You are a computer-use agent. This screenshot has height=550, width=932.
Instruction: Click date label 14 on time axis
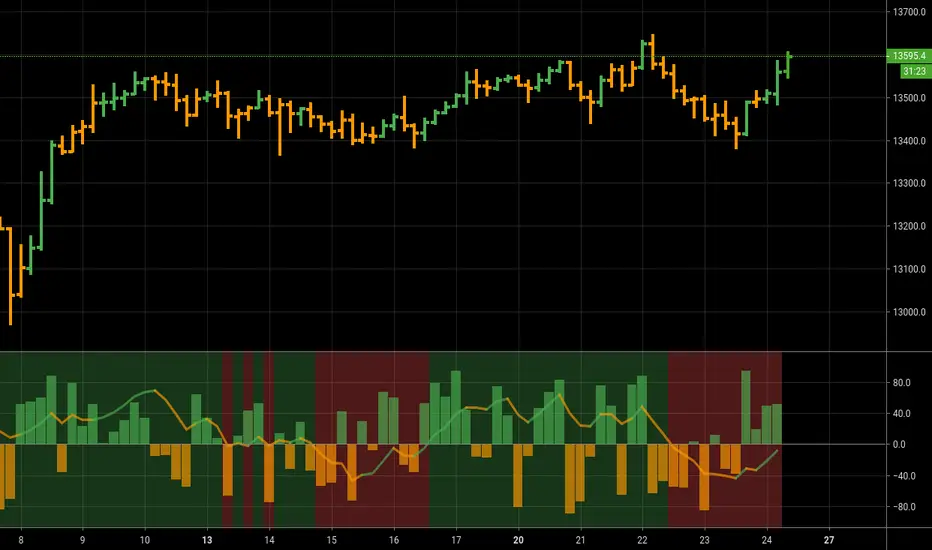269,540
